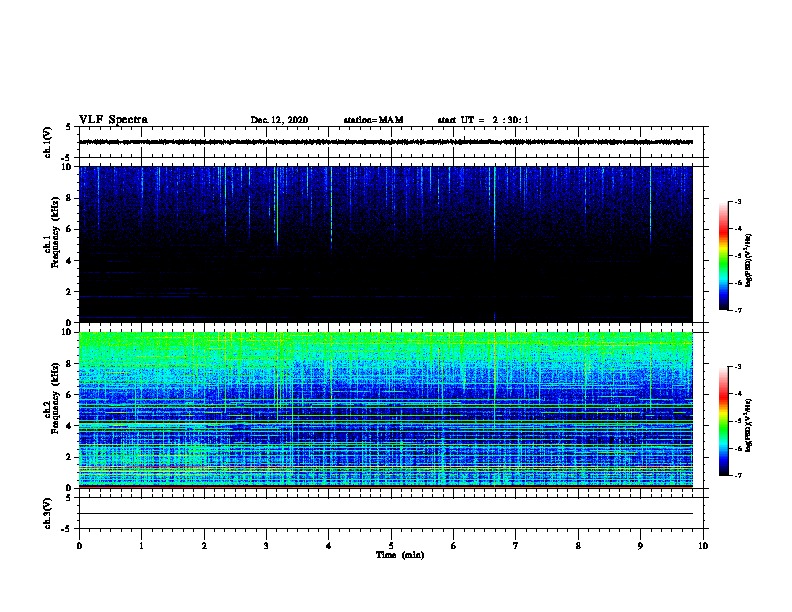Click the ch.1(V) waveform axis label
792x612 pixels.
click(48, 142)
